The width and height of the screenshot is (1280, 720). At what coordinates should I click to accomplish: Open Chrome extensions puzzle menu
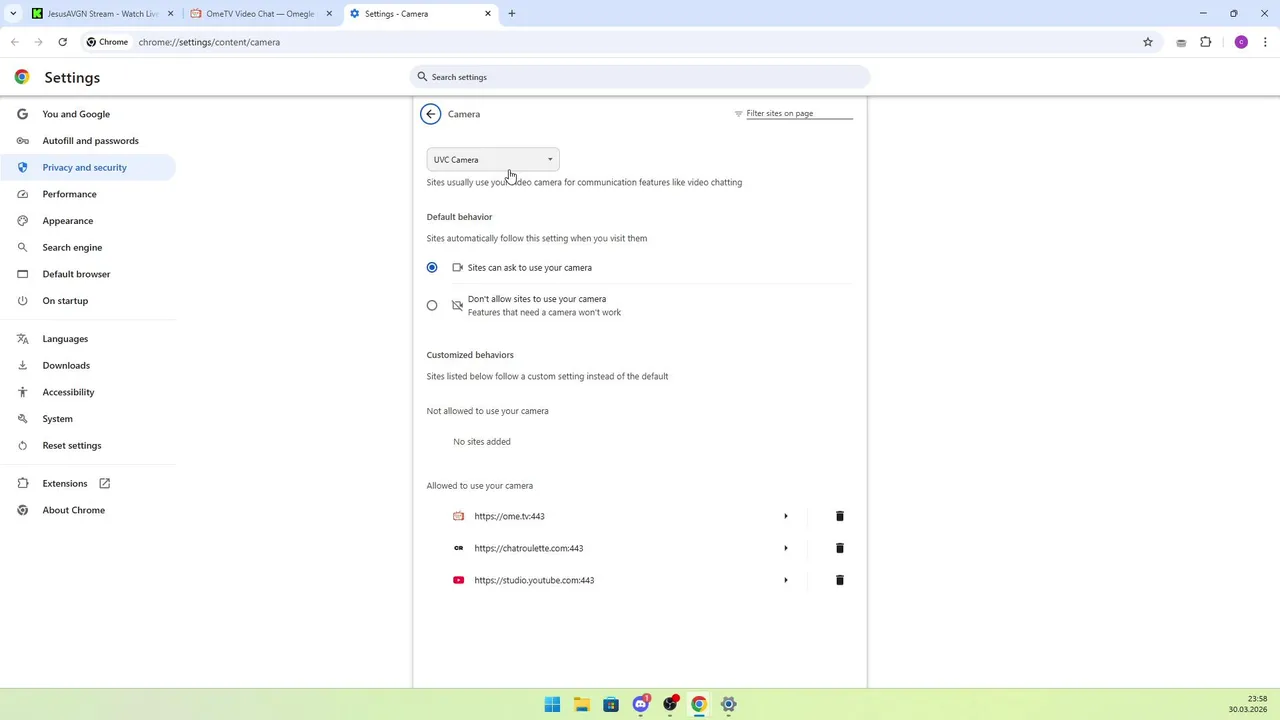1206,42
